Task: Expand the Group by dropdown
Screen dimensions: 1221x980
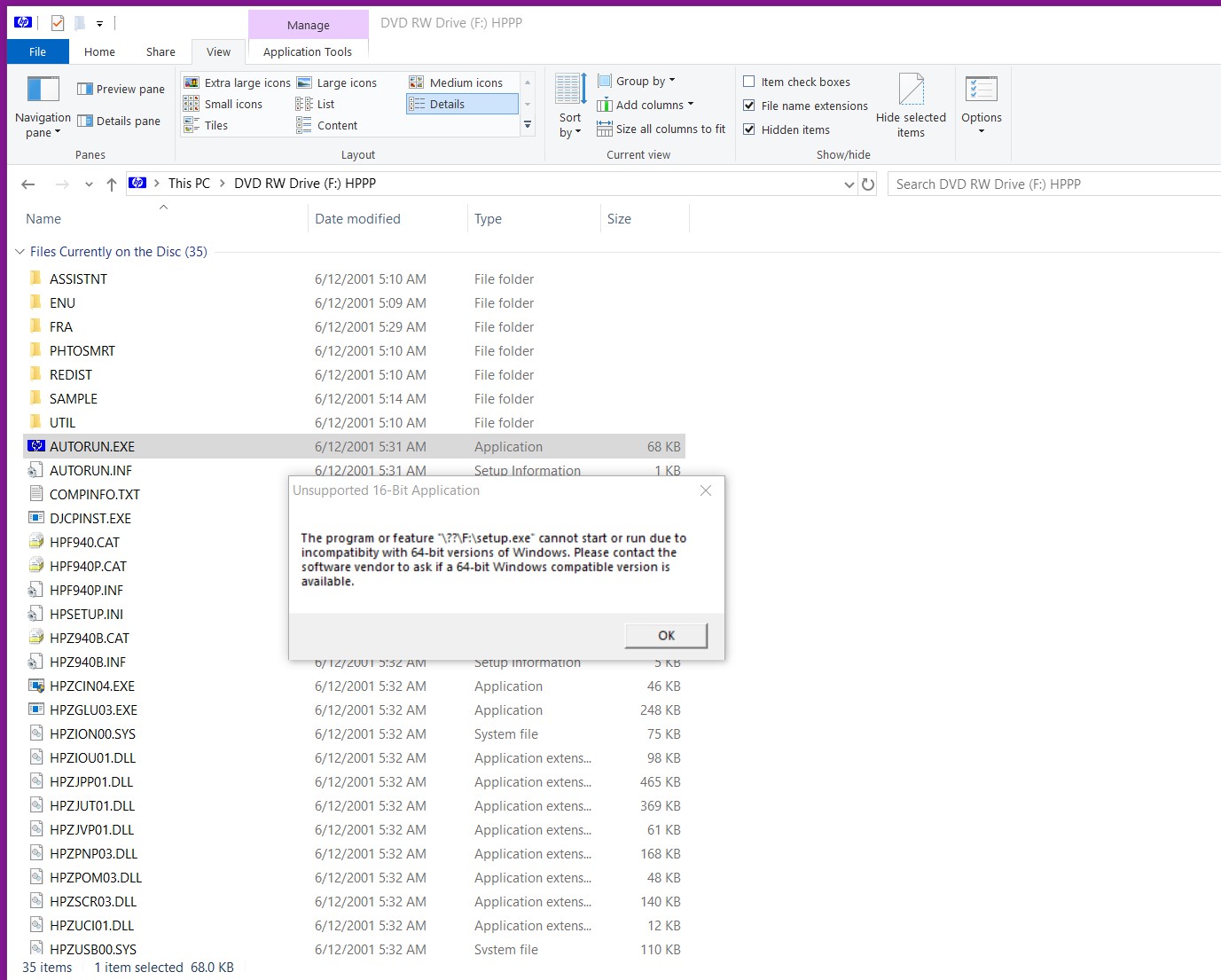Action: coord(637,81)
